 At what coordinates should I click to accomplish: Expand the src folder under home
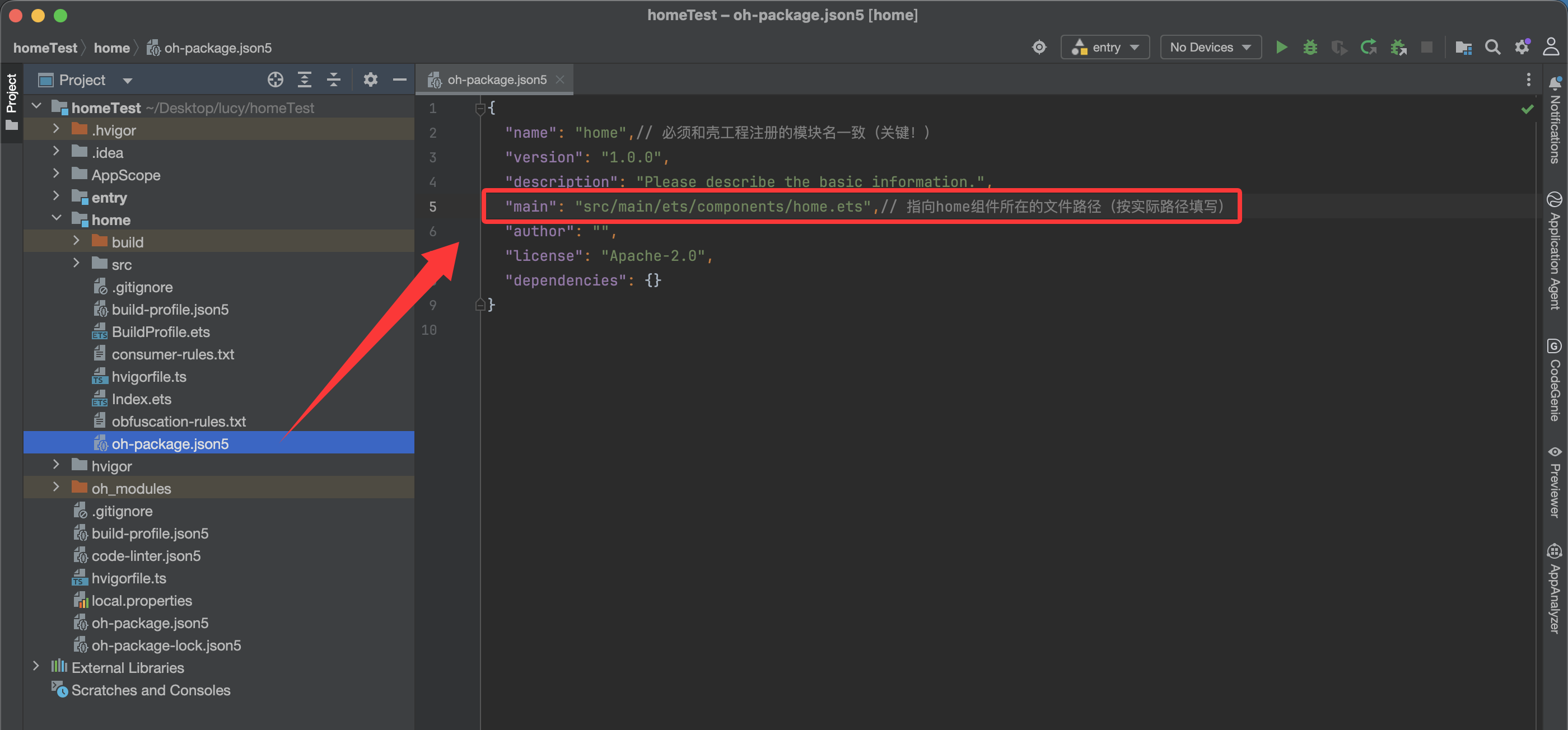[x=77, y=264]
